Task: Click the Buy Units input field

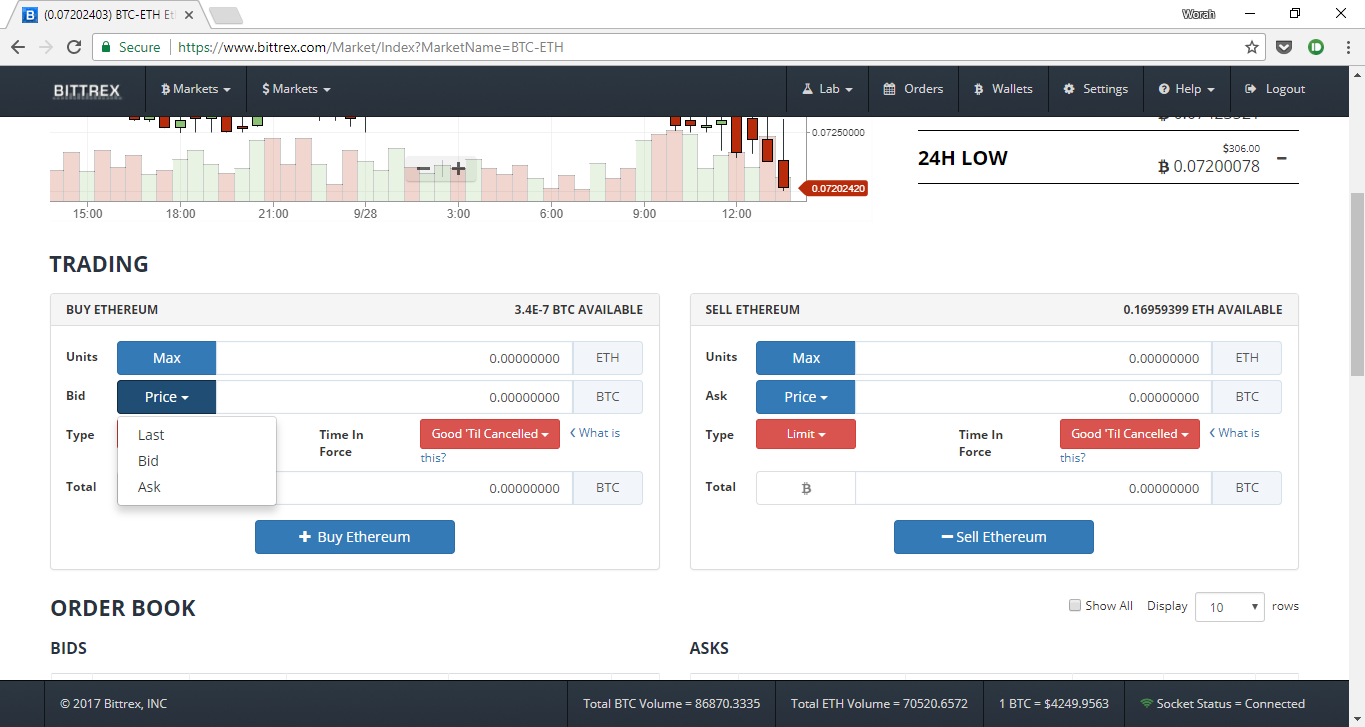Action: click(x=394, y=358)
